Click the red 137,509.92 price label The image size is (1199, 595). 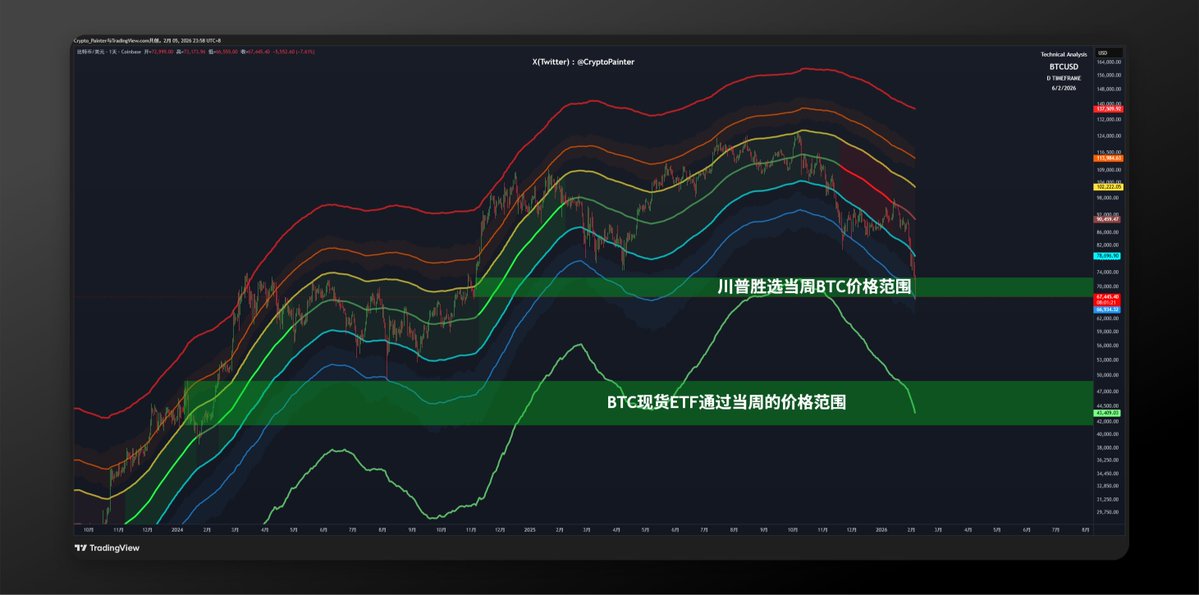(x=1108, y=109)
